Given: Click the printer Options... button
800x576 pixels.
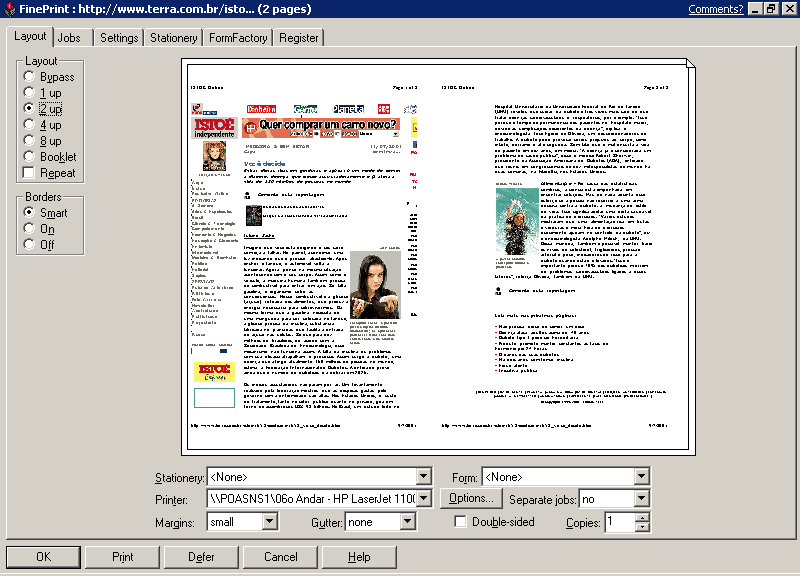Looking at the screenshot, I should [468, 498].
